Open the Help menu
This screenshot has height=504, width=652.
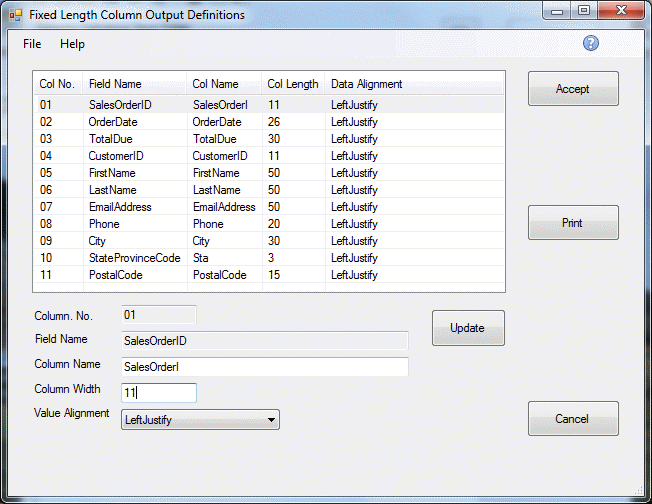point(72,44)
